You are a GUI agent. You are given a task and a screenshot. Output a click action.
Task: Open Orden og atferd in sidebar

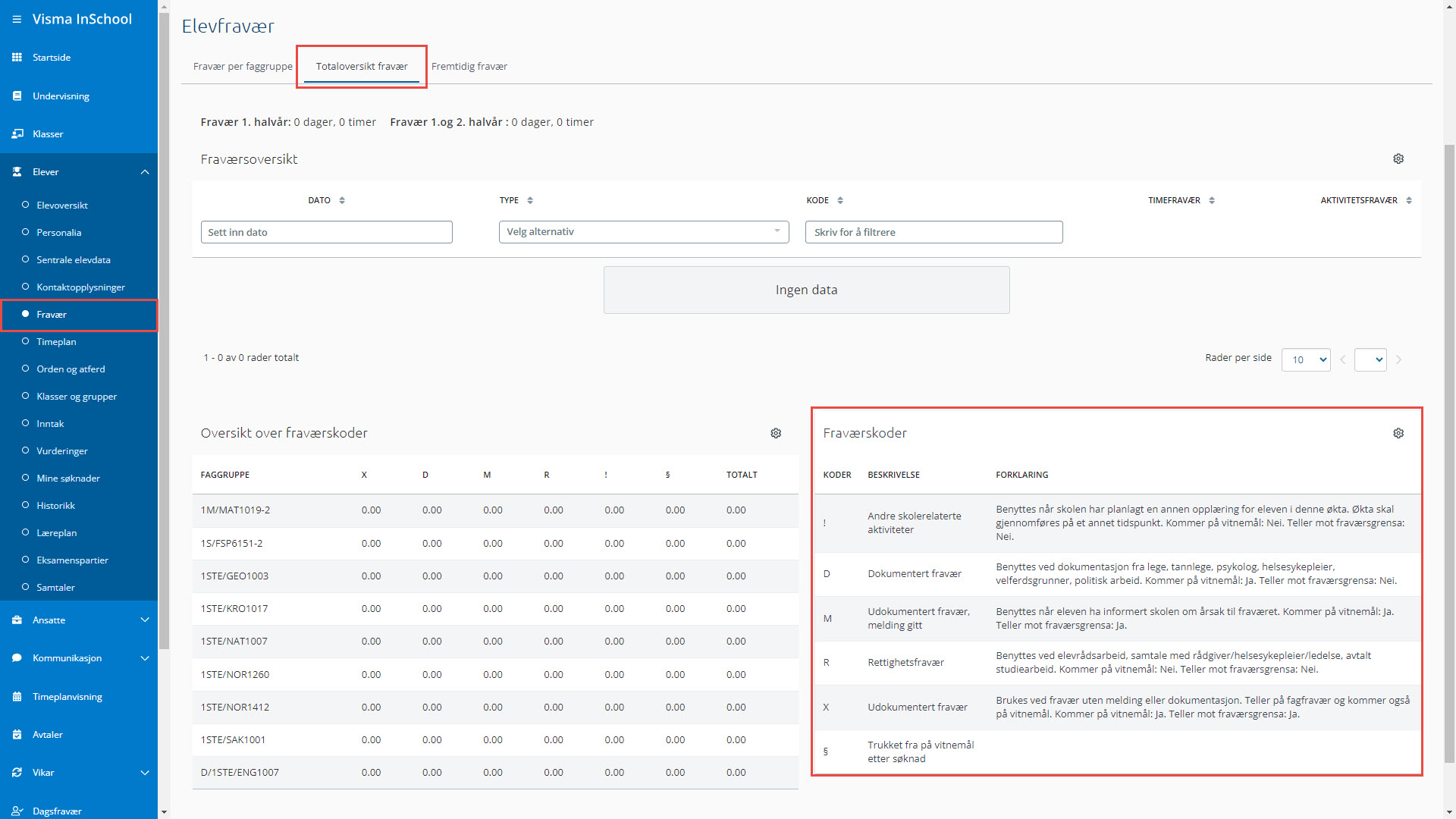(x=71, y=369)
